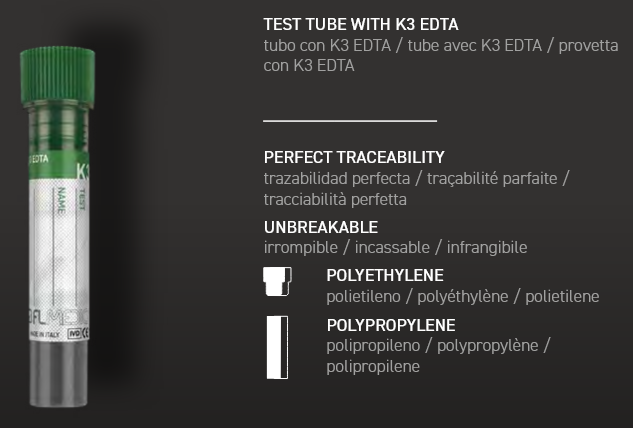Click the polyethylene cap icon
Viewport: 633px width, 428px height.
coord(277,281)
